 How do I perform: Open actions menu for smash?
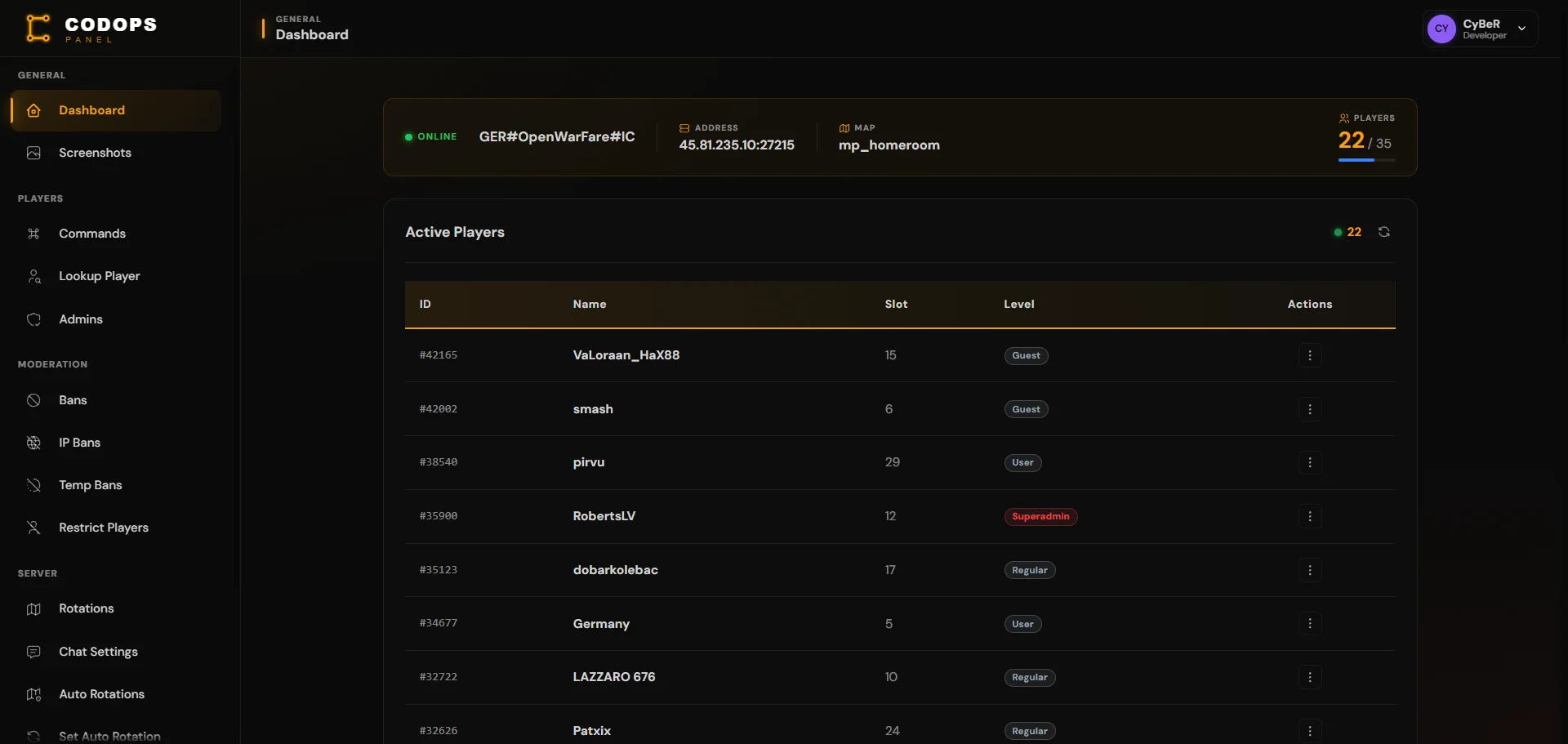coord(1310,409)
